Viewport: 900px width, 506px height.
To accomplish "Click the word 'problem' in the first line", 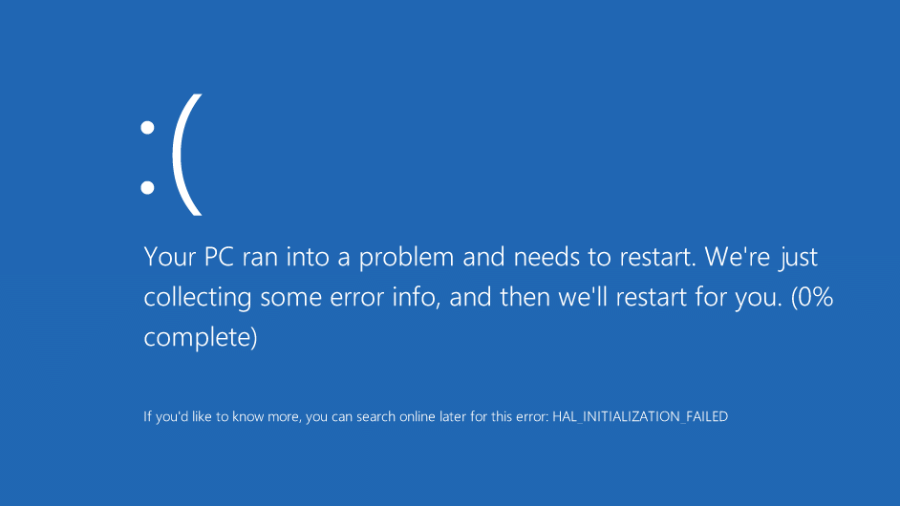I will point(406,258).
